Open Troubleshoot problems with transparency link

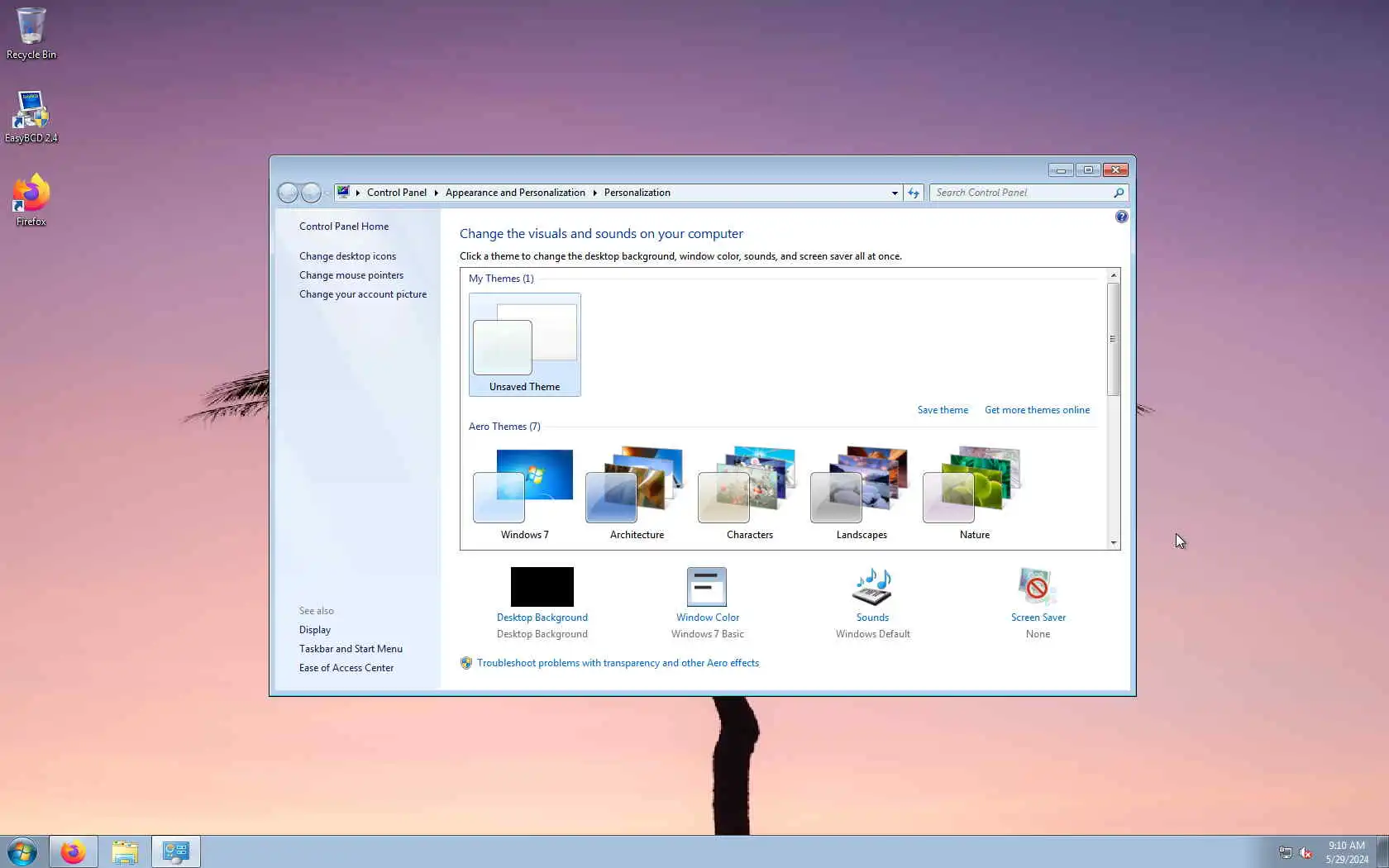618,663
